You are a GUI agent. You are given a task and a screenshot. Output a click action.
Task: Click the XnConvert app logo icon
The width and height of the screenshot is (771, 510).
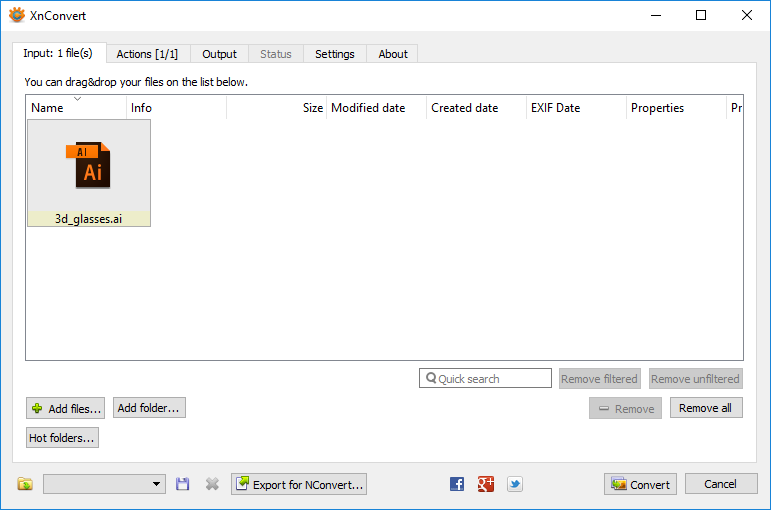pos(16,15)
